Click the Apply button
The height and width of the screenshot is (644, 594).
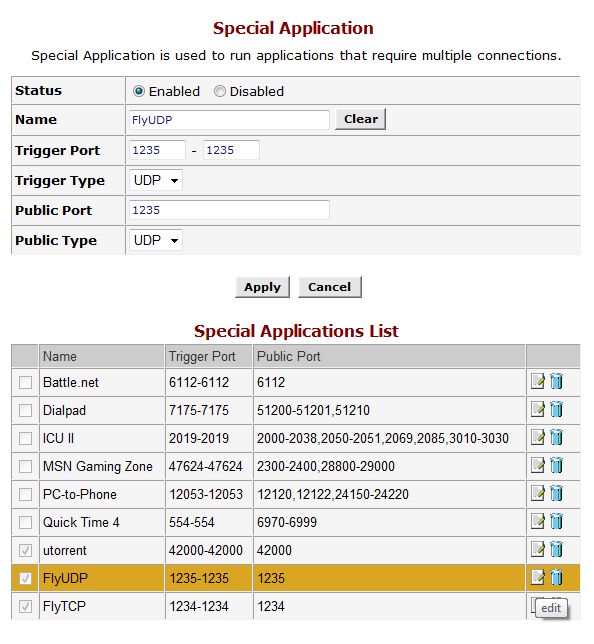coord(262,287)
